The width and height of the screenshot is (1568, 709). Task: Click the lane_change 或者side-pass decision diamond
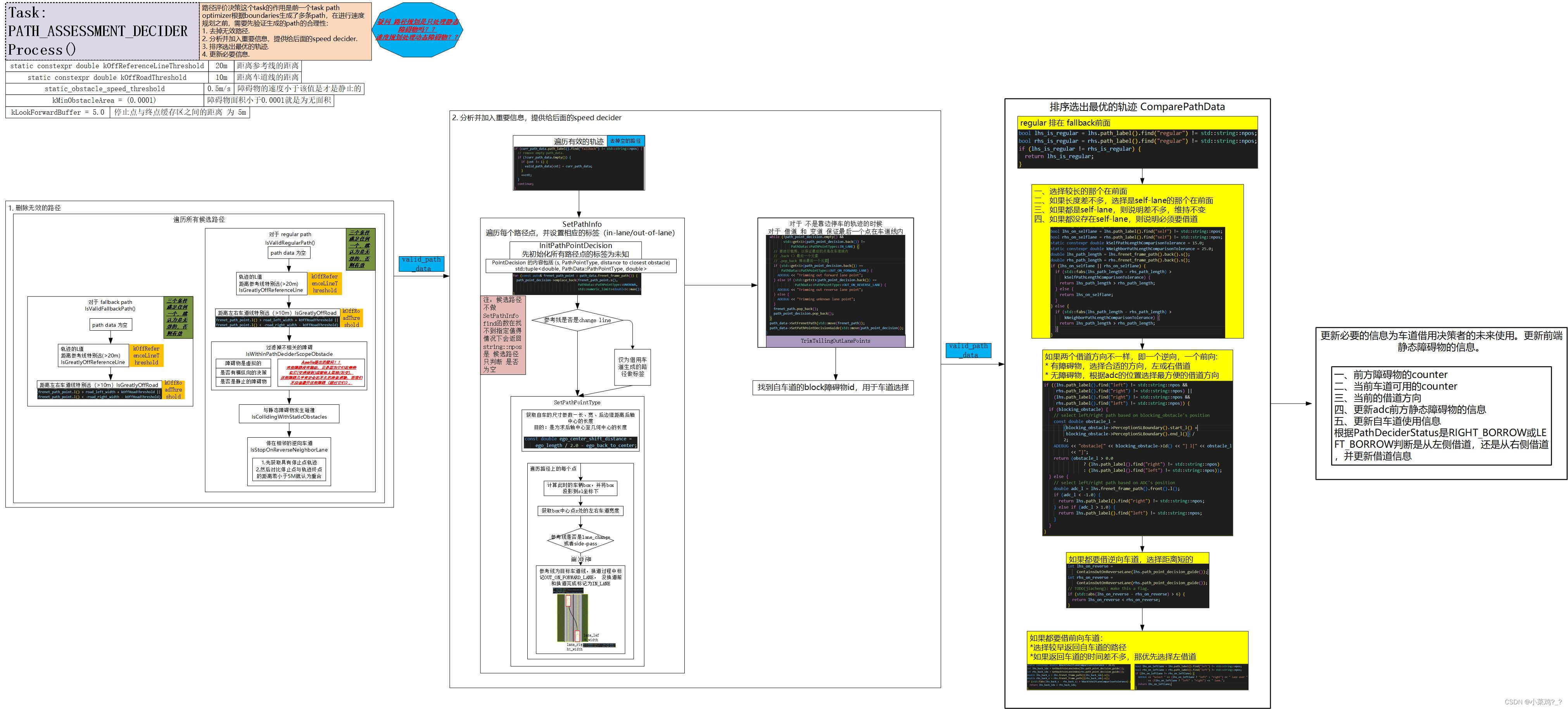coord(580,540)
